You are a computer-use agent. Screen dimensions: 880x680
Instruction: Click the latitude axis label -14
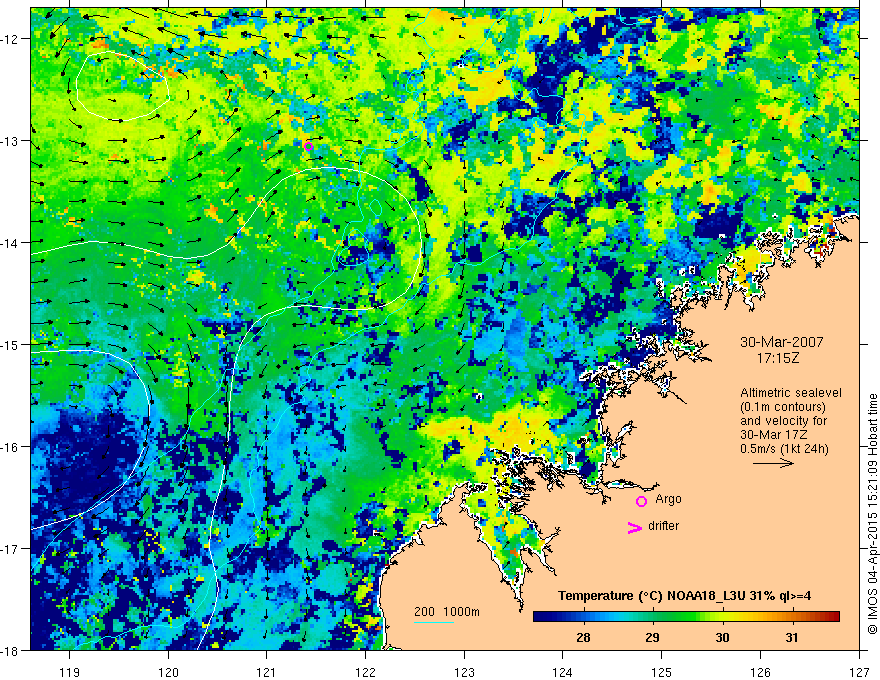click(10, 243)
